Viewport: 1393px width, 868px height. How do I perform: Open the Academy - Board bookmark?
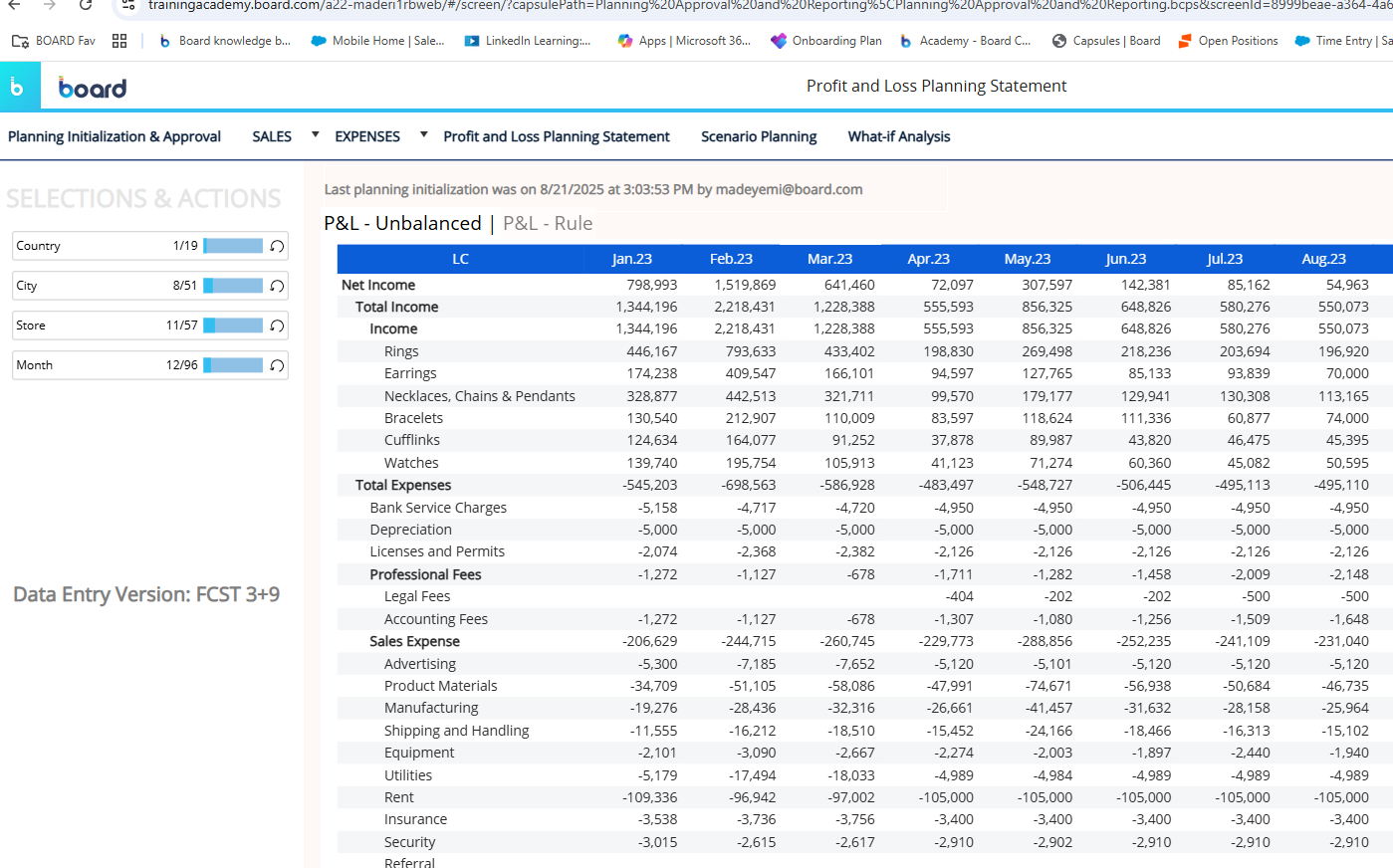[965, 41]
